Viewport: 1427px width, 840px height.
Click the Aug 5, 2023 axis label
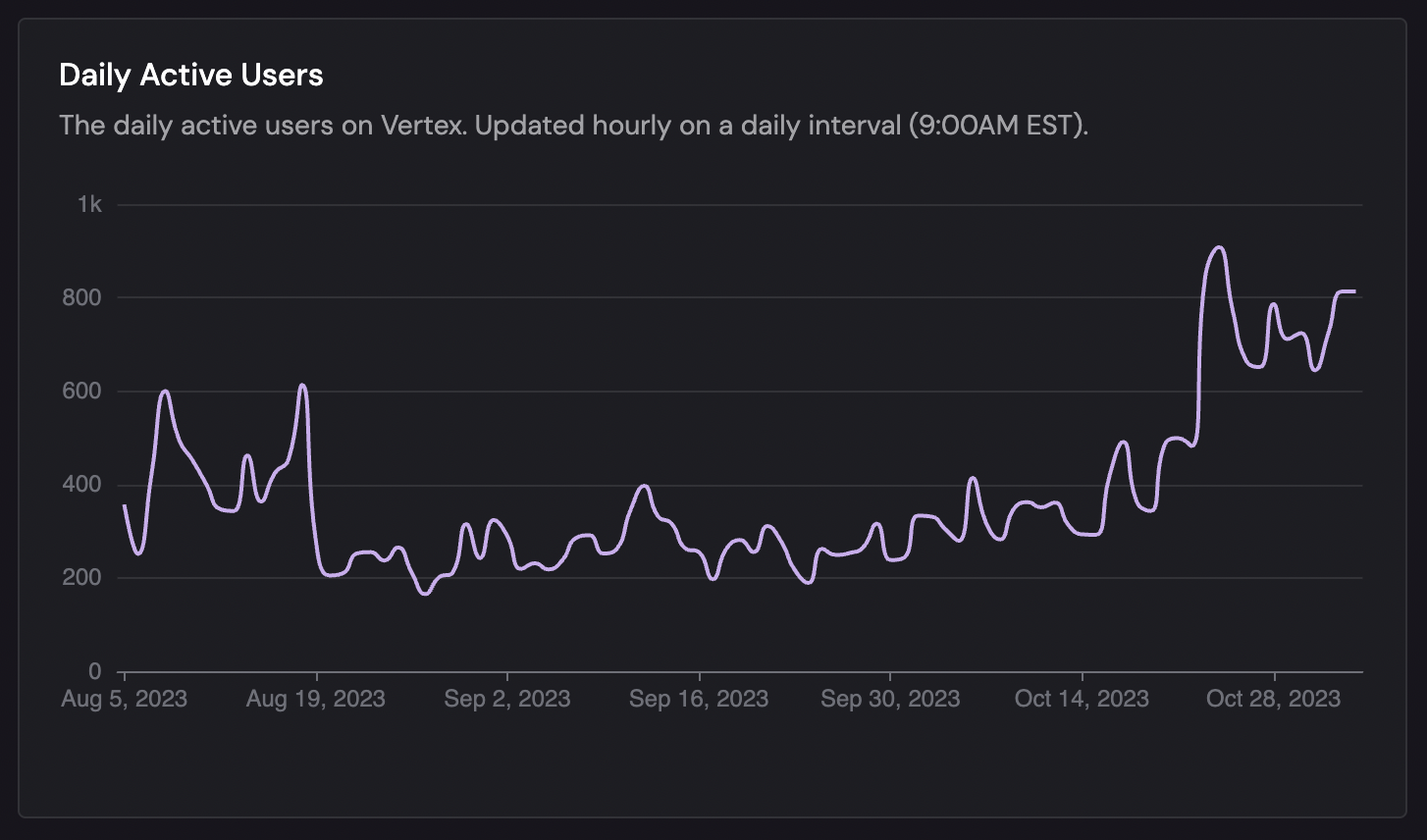click(124, 699)
